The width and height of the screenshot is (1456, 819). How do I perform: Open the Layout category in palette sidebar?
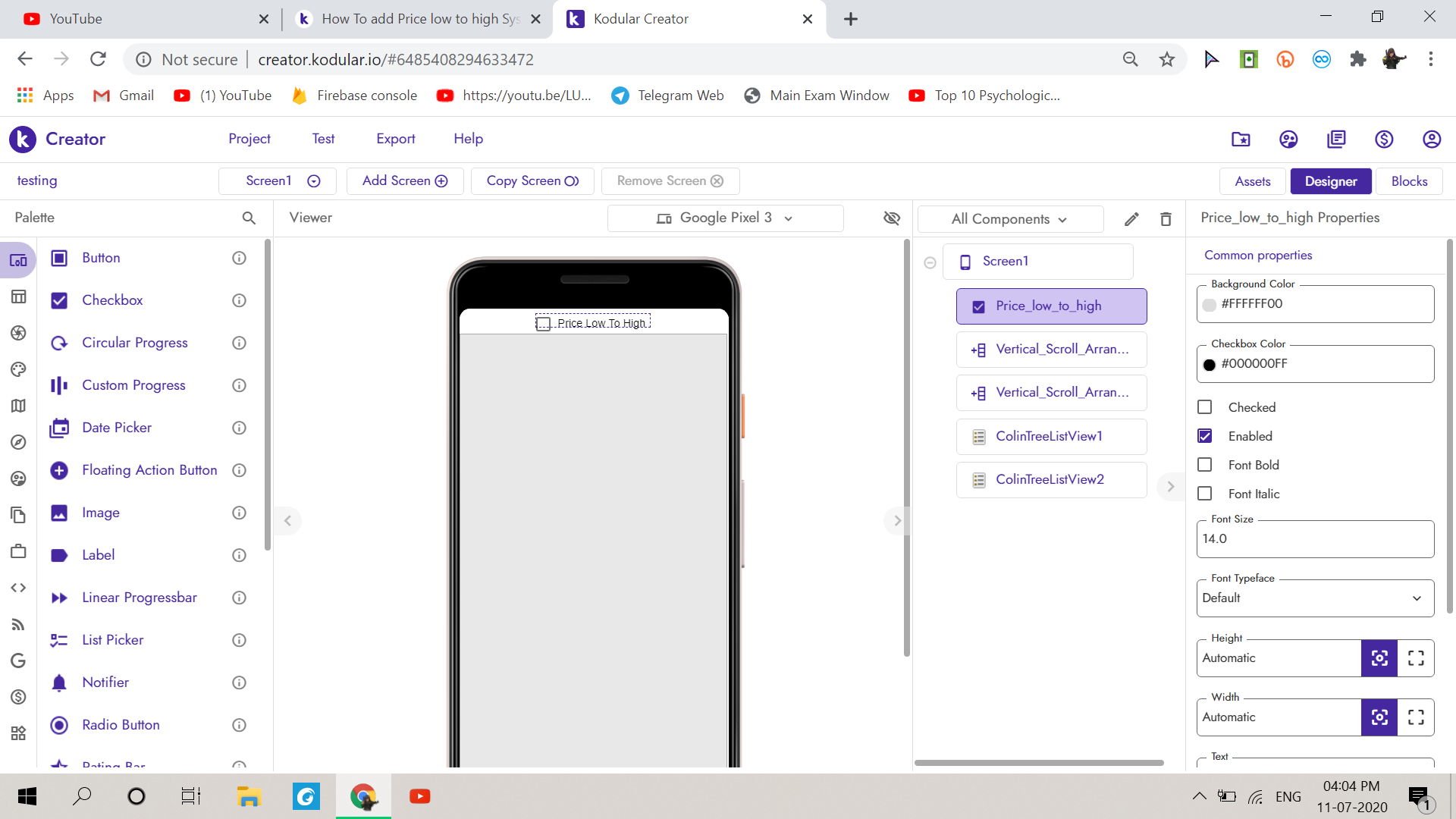pyautogui.click(x=18, y=297)
